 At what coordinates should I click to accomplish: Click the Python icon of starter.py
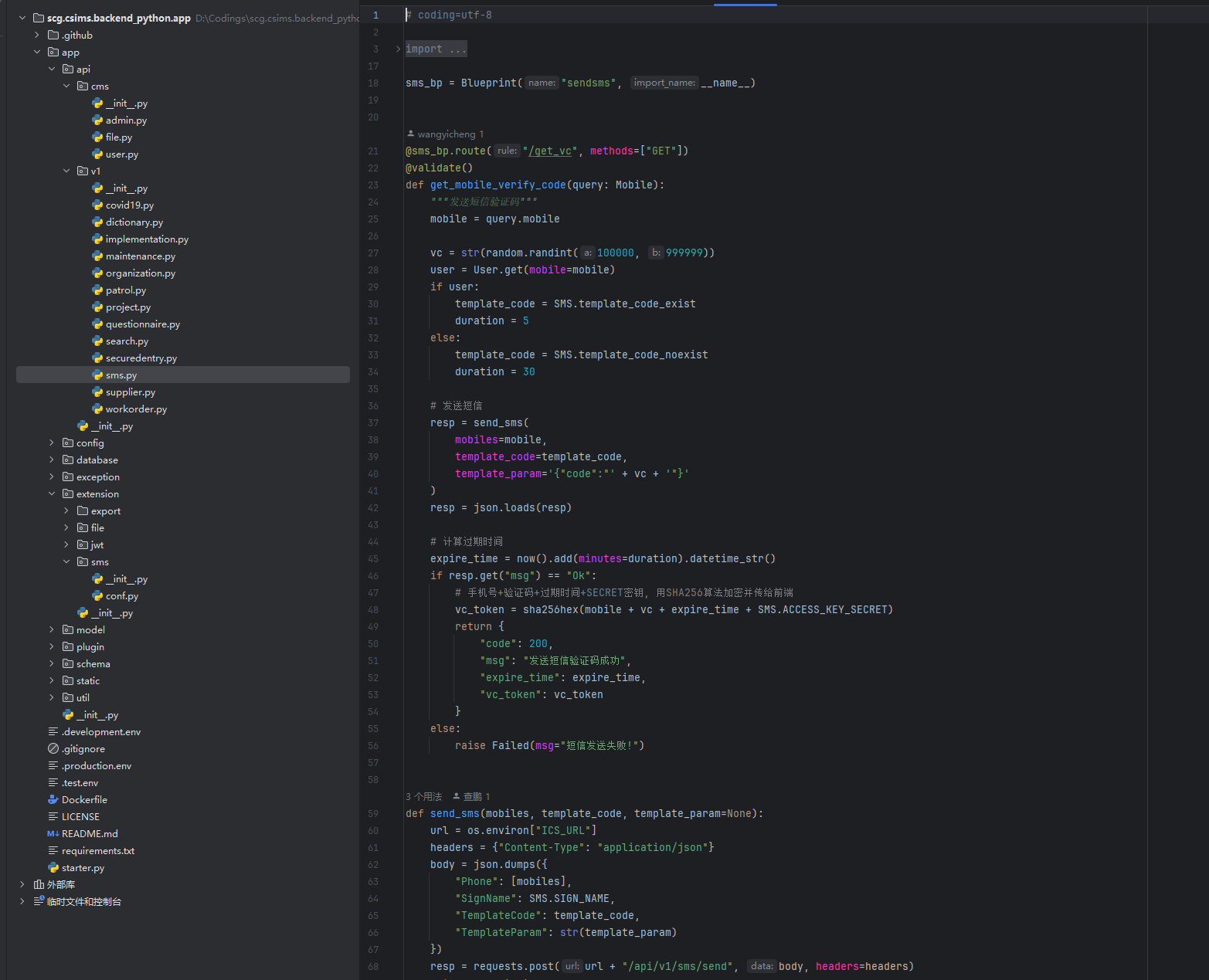[x=53, y=867]
